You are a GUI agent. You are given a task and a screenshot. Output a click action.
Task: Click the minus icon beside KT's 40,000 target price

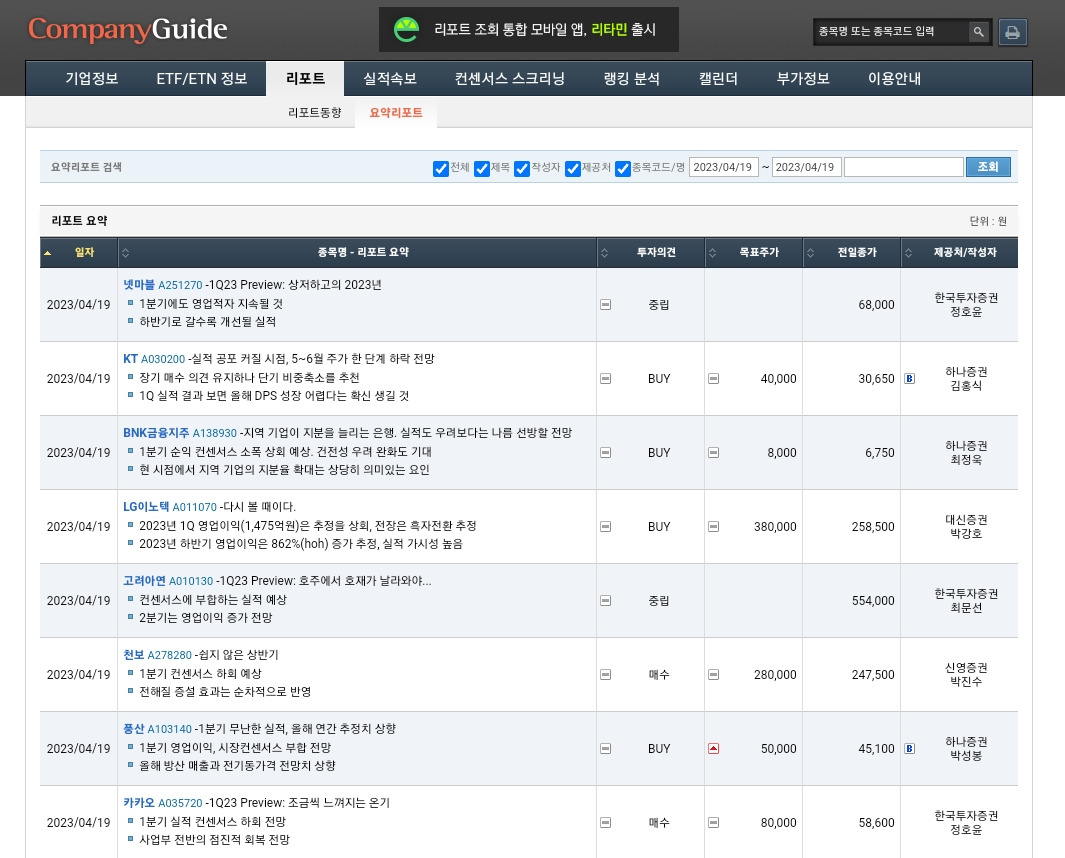[713, 379]
